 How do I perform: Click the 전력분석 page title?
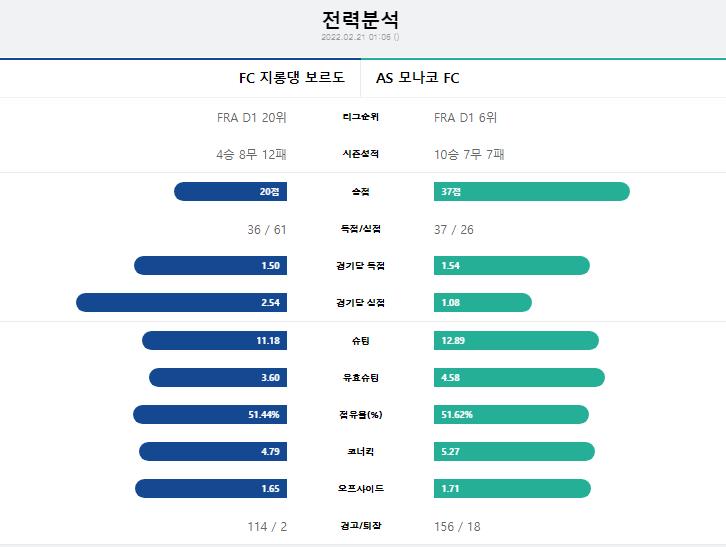tap(360, 19)
